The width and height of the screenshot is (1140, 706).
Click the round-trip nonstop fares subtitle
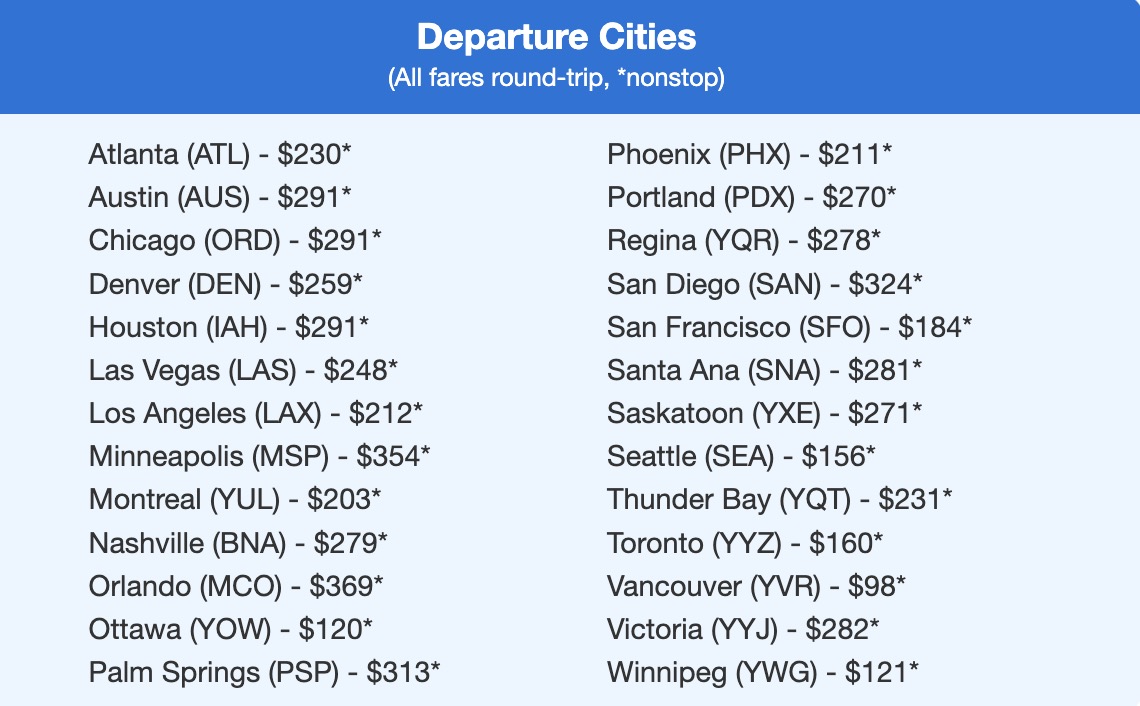[556, 79]
